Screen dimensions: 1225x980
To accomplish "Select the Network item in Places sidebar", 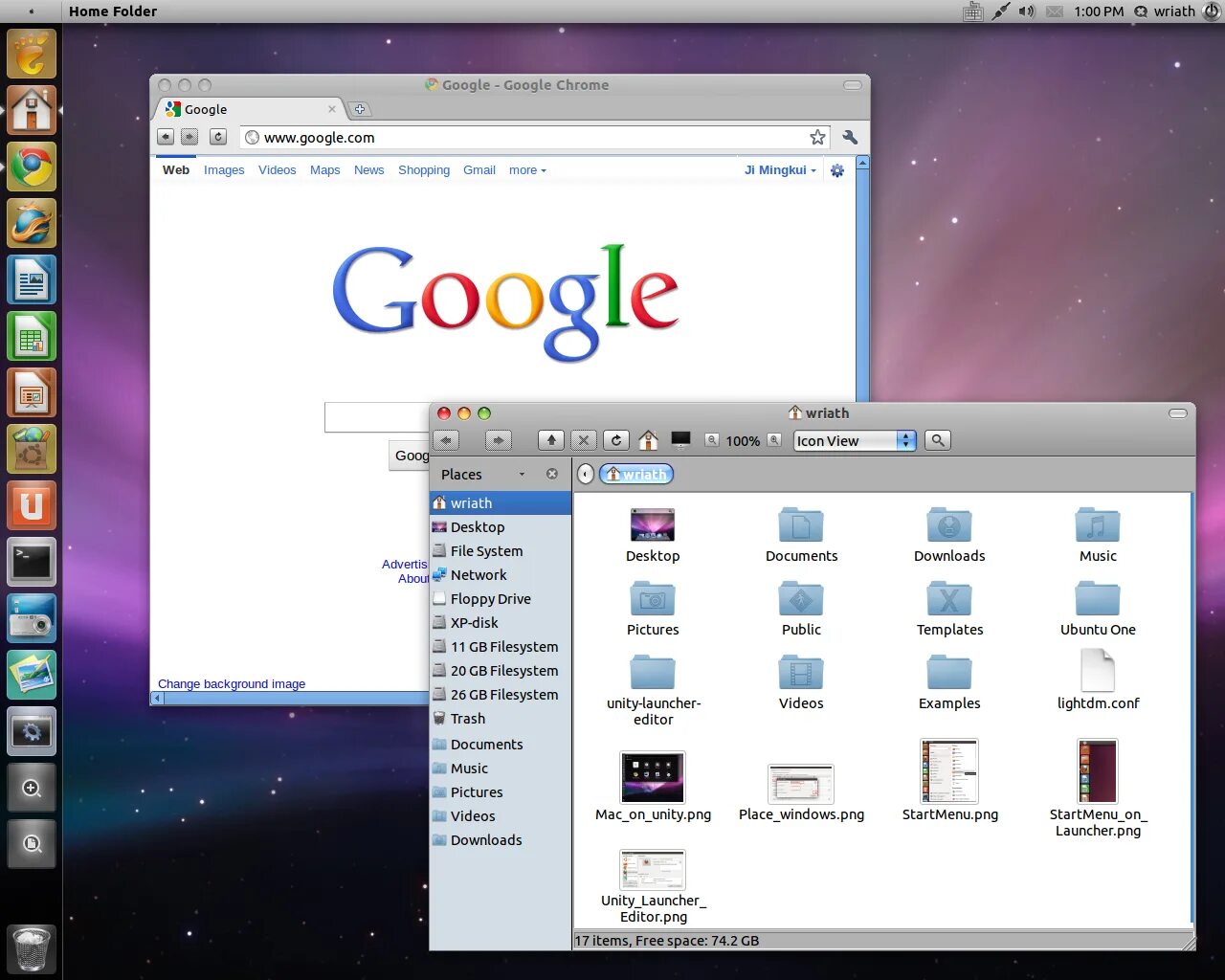I will [x=479, y=574].
